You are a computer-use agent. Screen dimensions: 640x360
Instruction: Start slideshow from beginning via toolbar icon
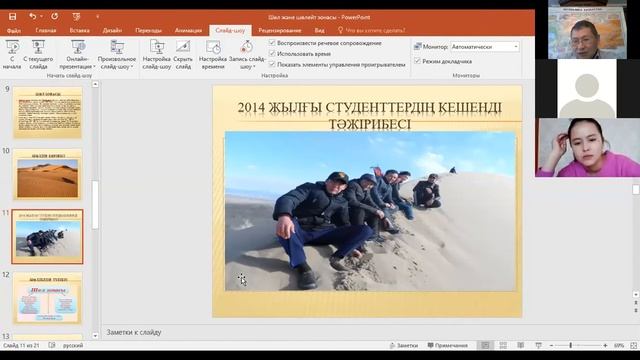(76, 16)
